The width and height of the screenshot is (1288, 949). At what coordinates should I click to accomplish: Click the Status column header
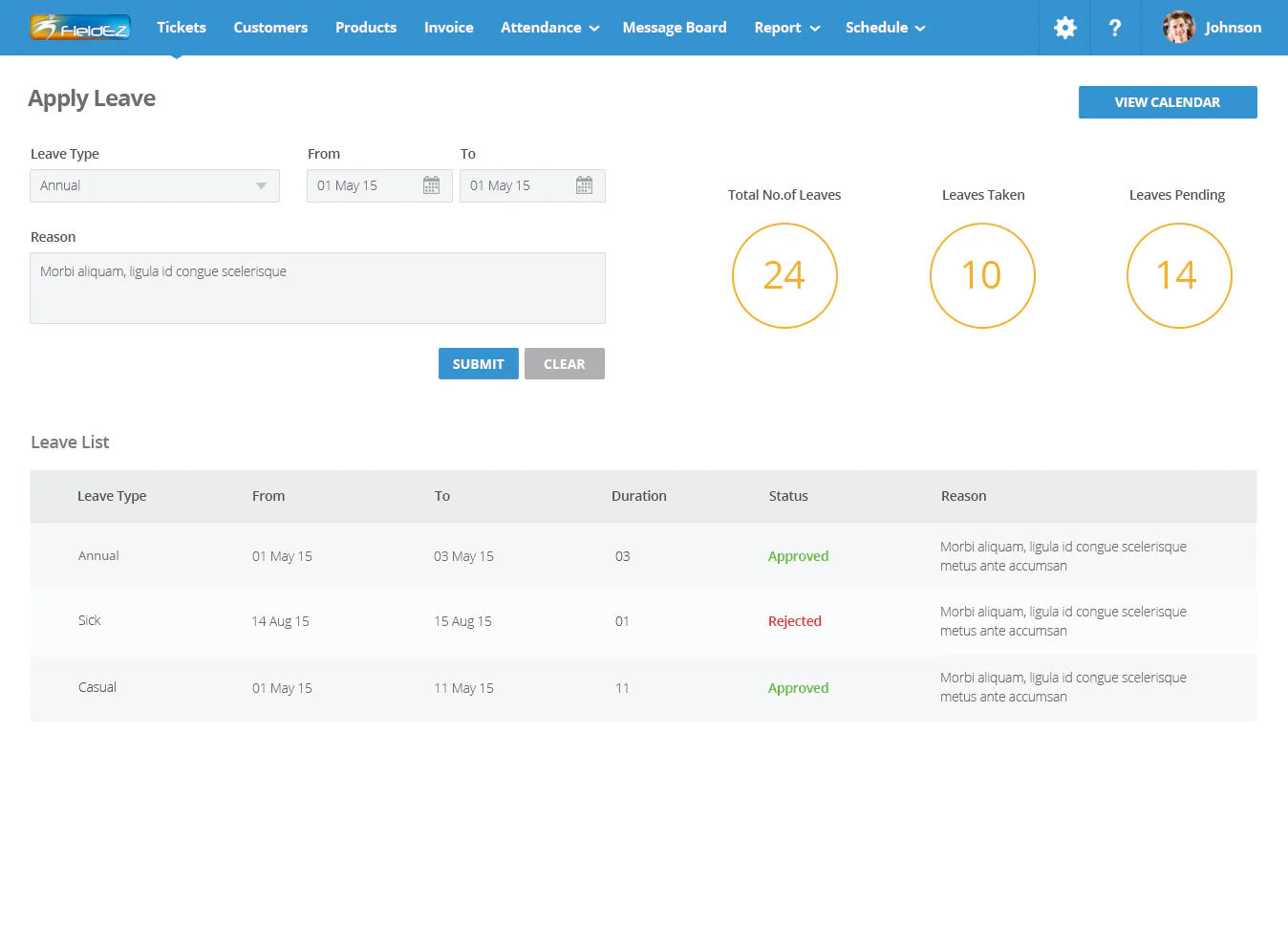click(788, 496)
